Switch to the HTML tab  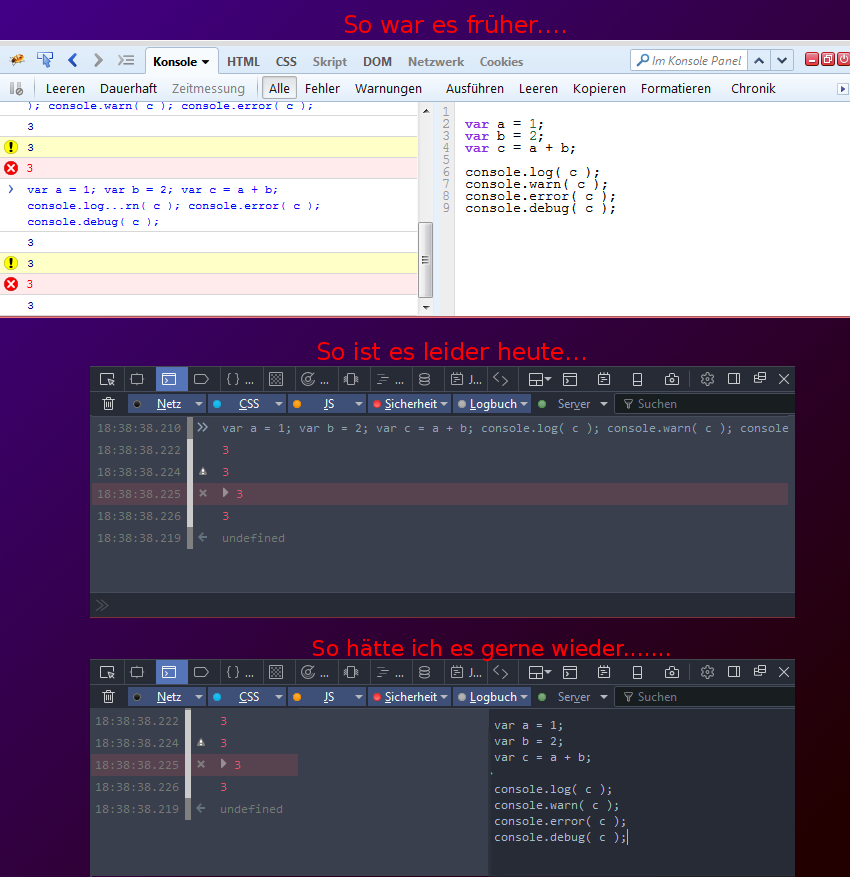click(x=243, y=62)
